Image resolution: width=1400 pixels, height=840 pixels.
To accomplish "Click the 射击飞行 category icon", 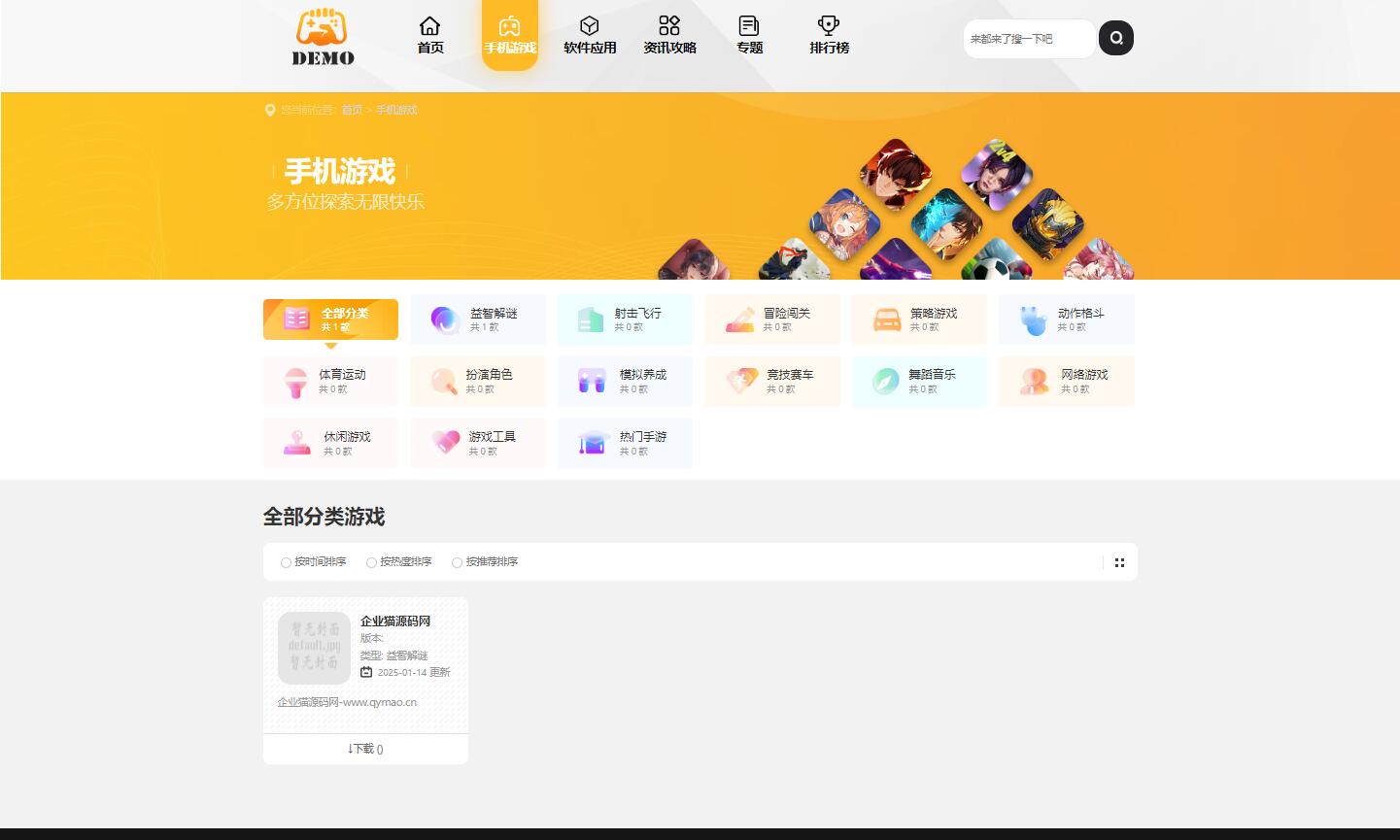I will (x=592, y=319).
